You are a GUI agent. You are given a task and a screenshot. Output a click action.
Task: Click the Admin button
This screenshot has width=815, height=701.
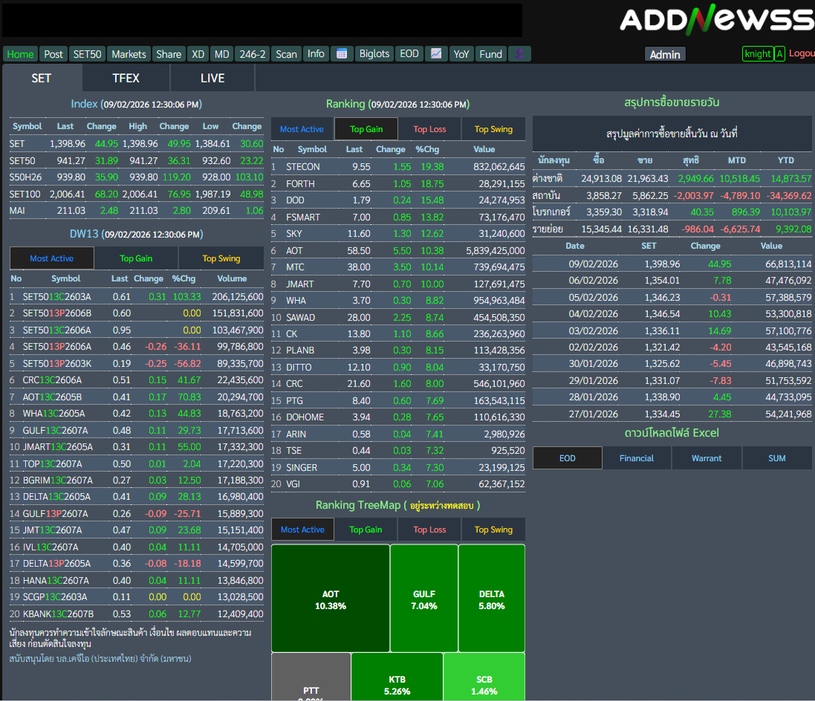[665, 55]
